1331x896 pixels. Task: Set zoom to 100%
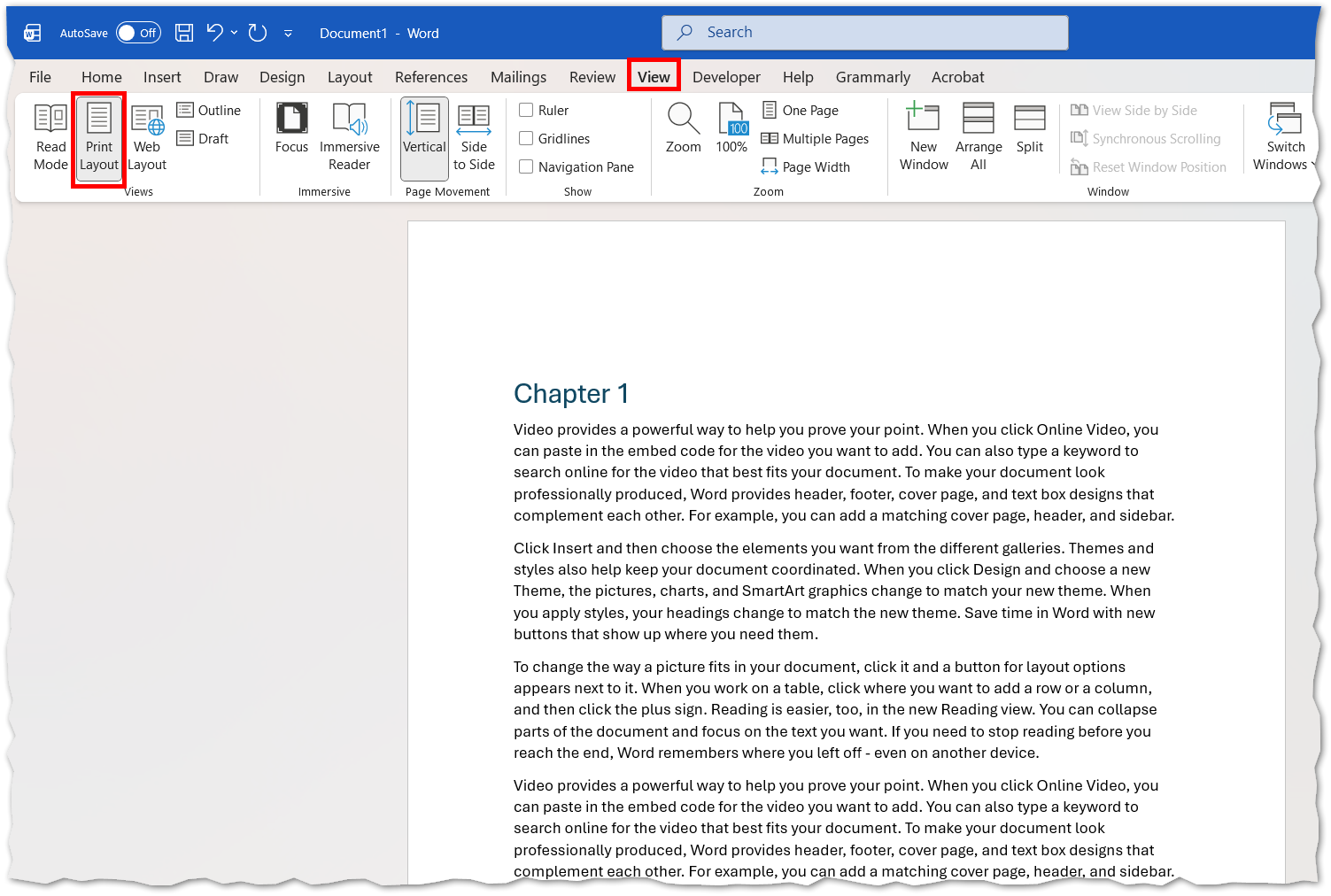click(x=732, y=129)
